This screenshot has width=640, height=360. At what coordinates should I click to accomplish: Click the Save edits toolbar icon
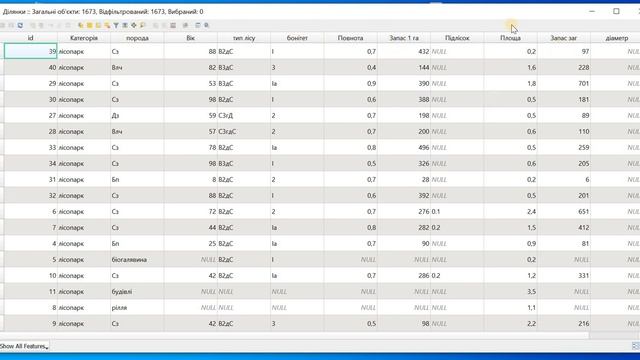11,25
